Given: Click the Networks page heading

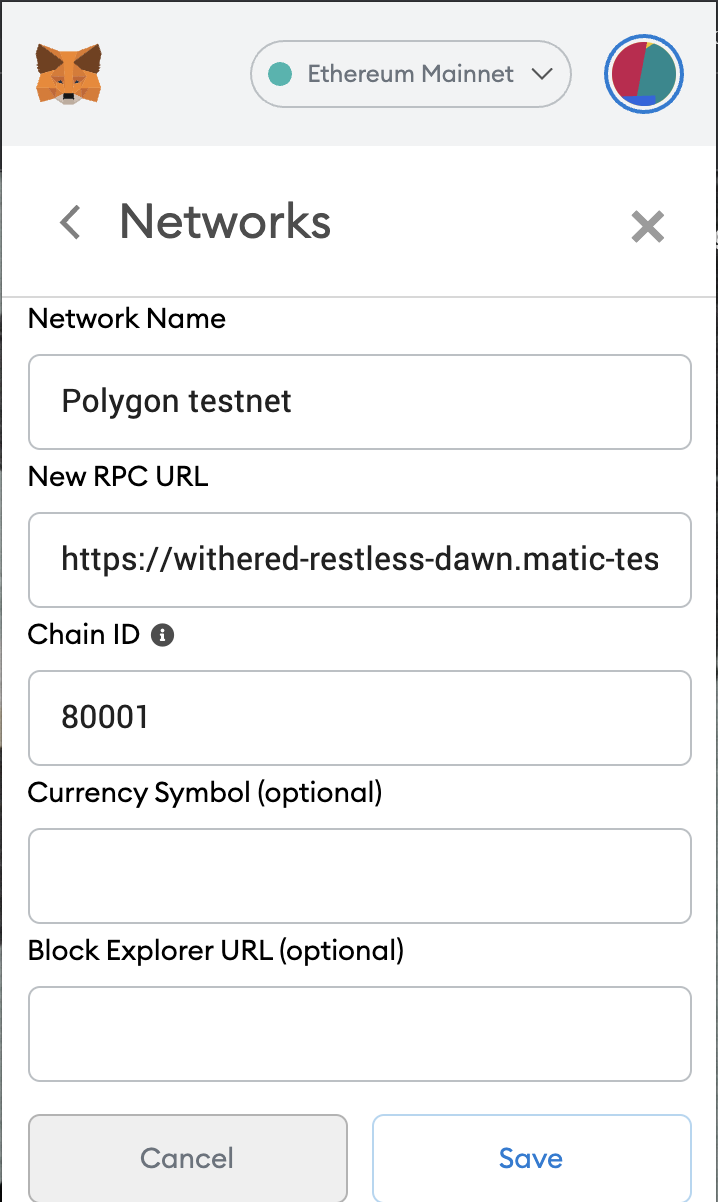Looking at the screenshot, I should click(225, 221).
